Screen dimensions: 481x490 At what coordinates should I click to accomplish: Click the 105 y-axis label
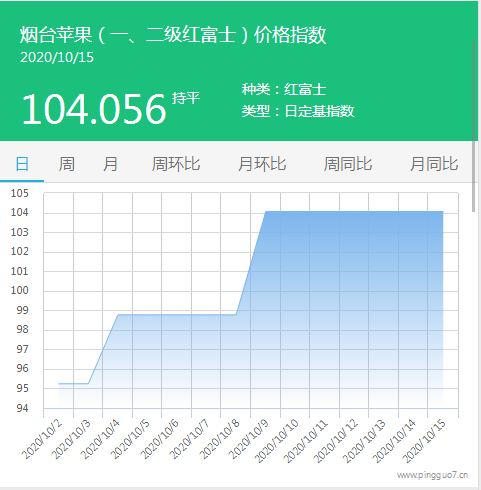pos(20,193)
